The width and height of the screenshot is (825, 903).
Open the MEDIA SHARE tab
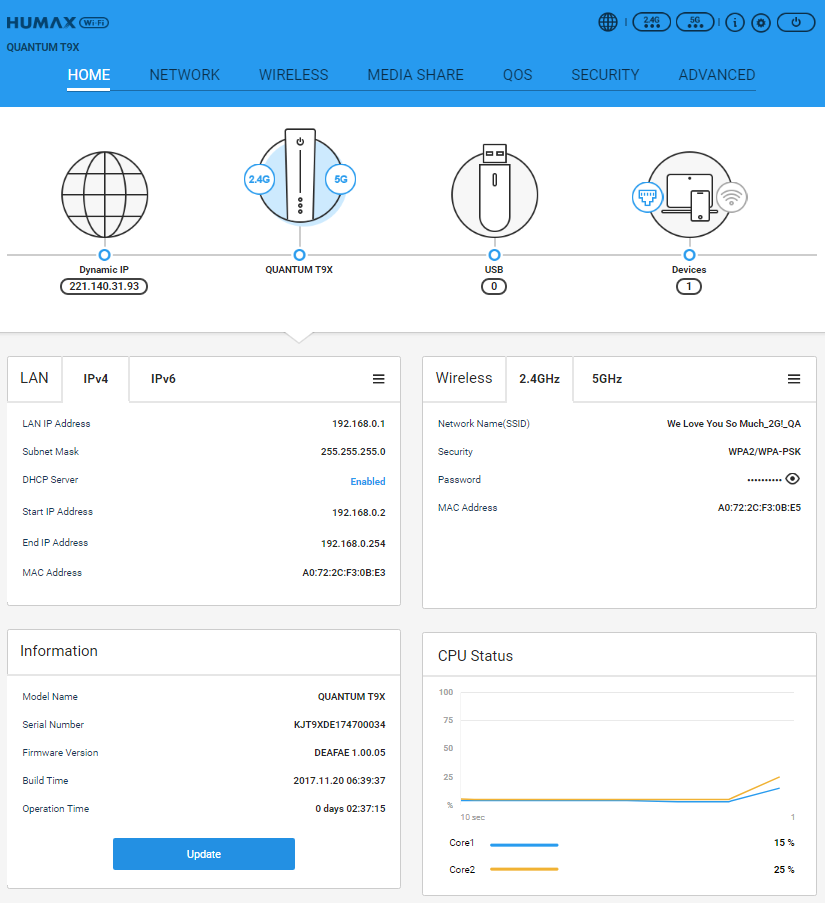415,75
